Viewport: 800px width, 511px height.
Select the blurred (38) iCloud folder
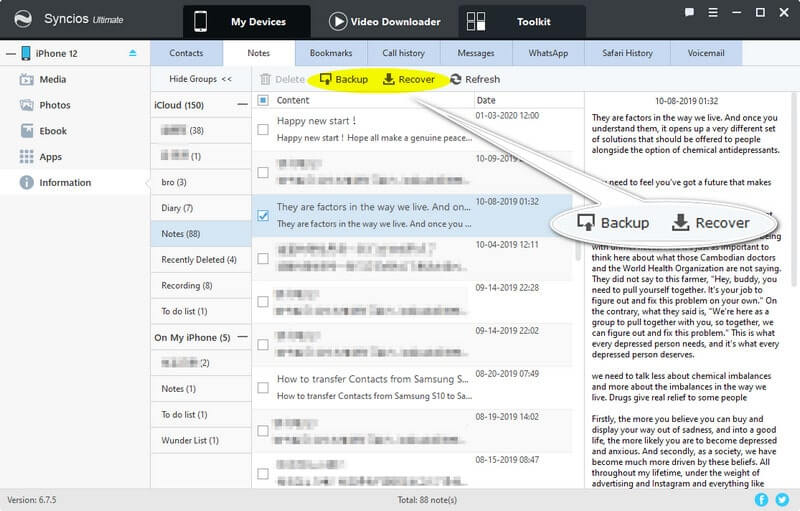point(201,131)
